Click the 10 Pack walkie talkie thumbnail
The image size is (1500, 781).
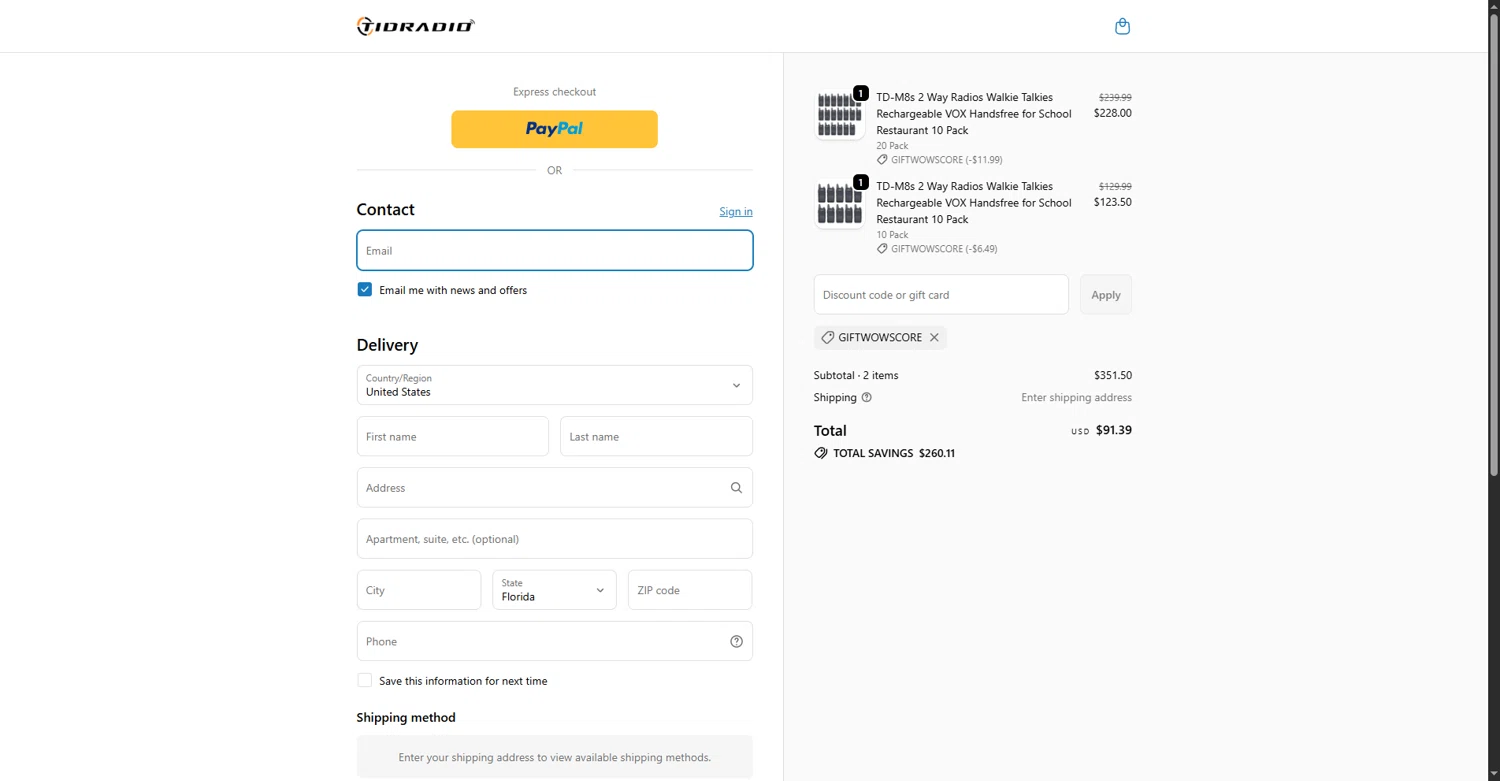coord(839,204)
